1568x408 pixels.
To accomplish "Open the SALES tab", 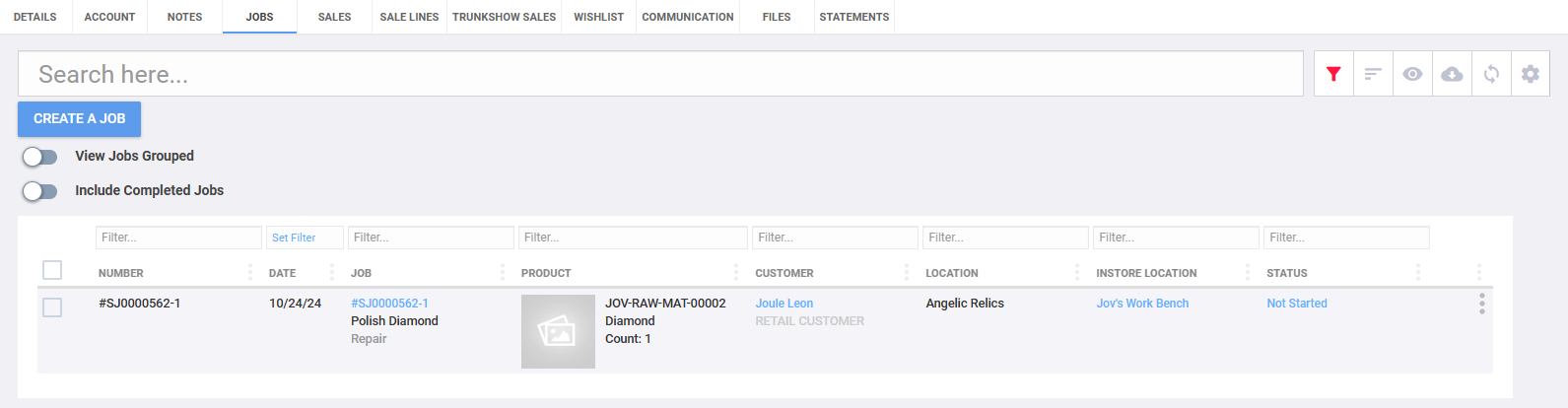I will click(x=334, y=17).
